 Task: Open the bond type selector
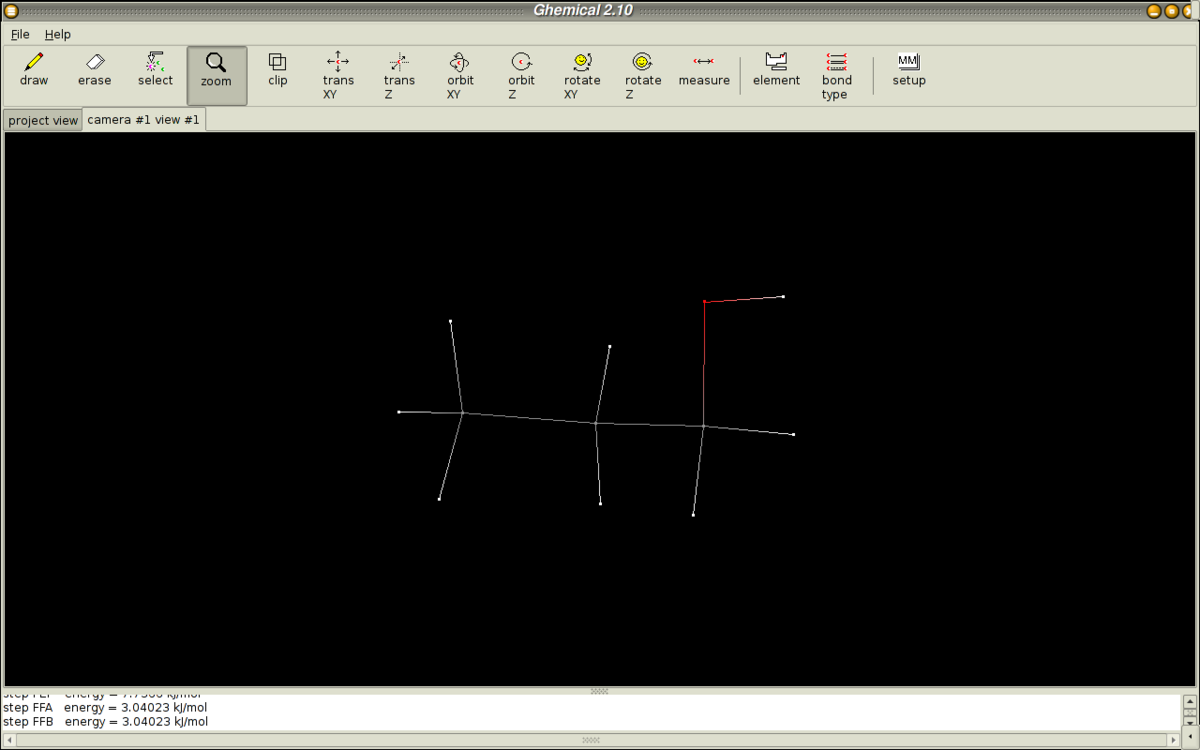tap(837, 76)
